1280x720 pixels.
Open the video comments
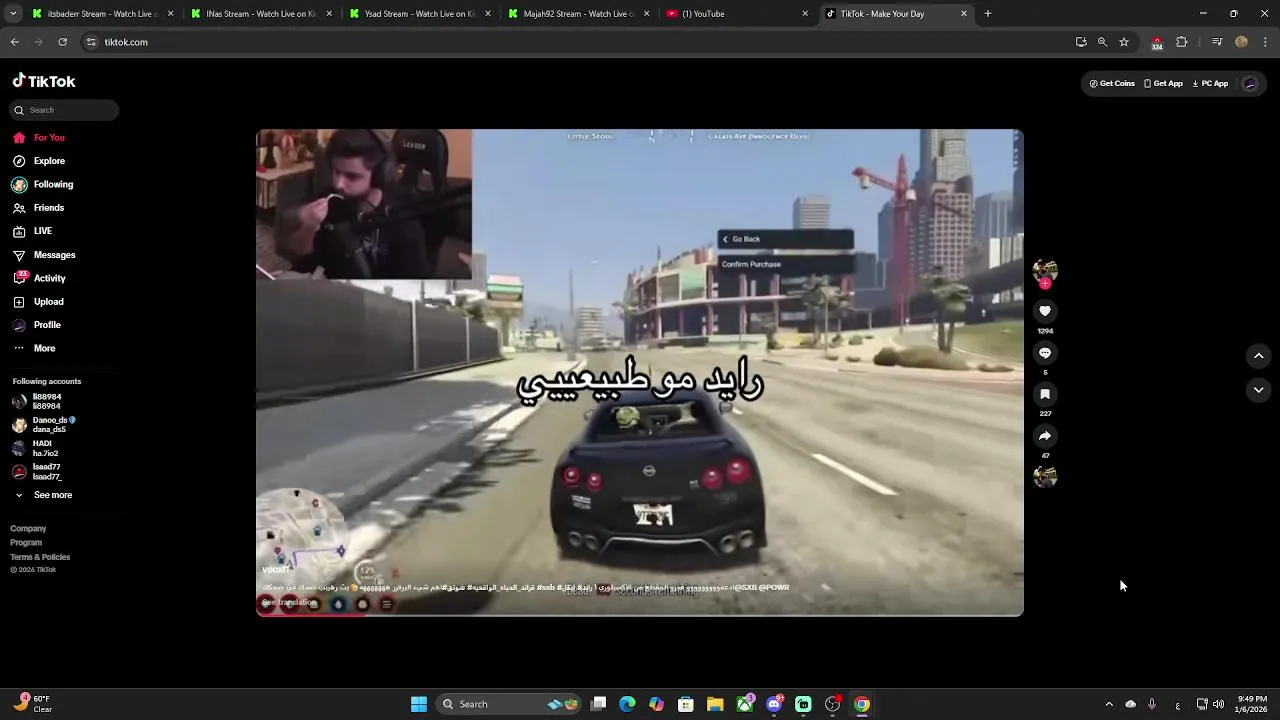click(x=1045, y=353)
